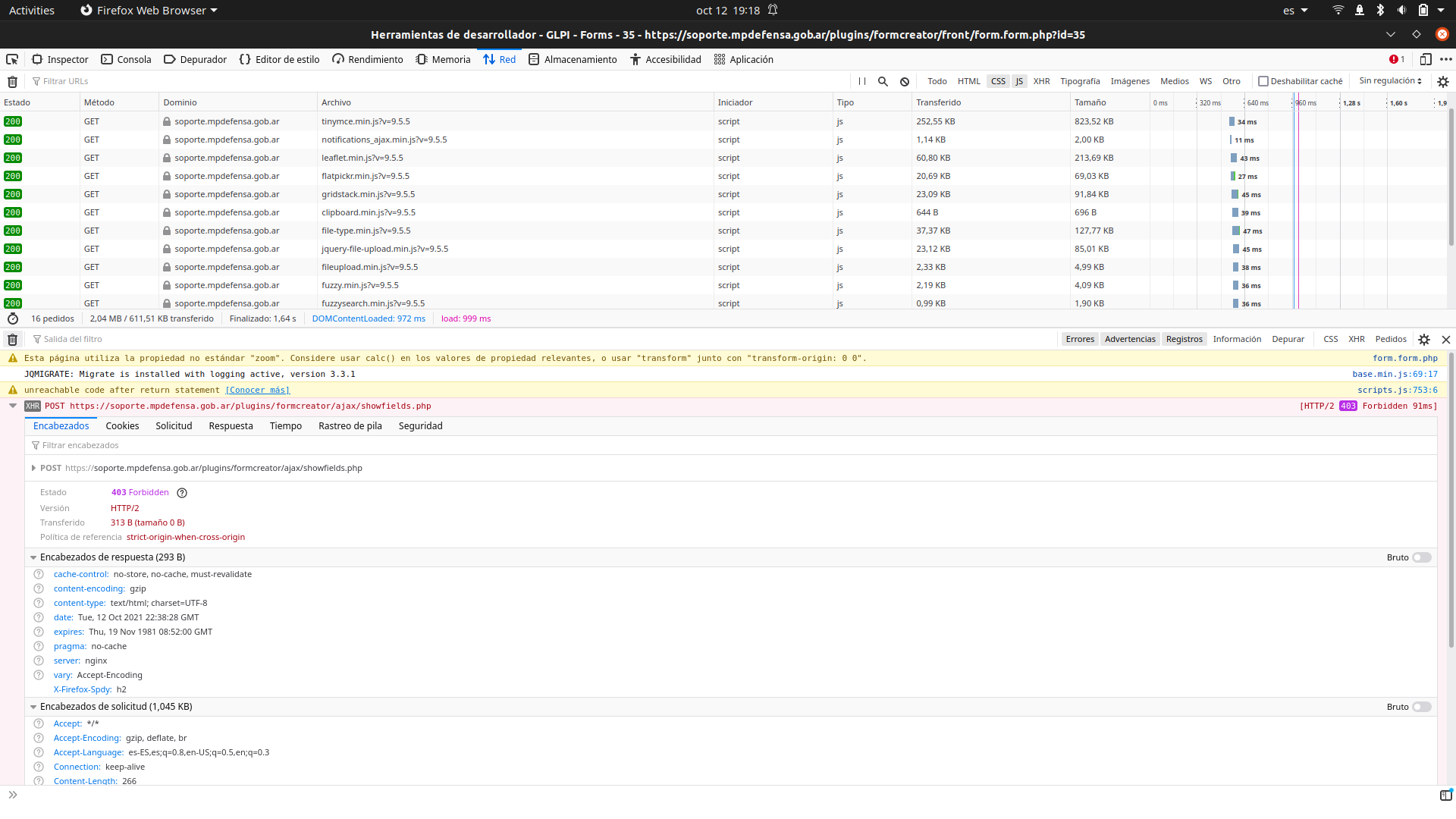Enable the Deshabilitar caché checkbox
1456x819 pixels.
click(x=1264, y=80)
